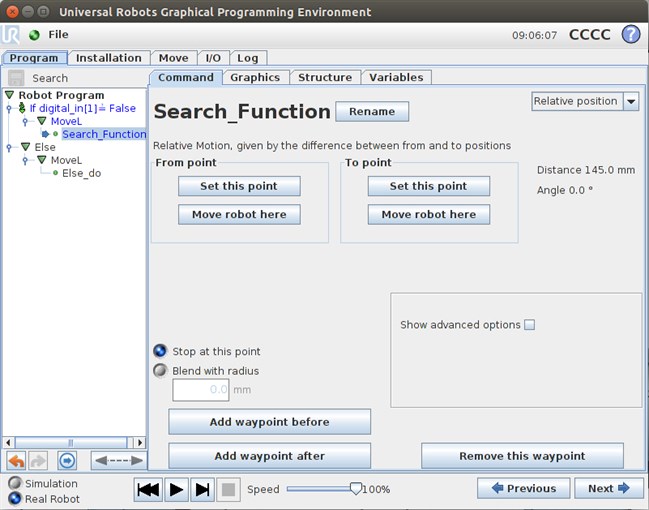
Task: Toggle the If node tree handle
Action: [9, 108]
